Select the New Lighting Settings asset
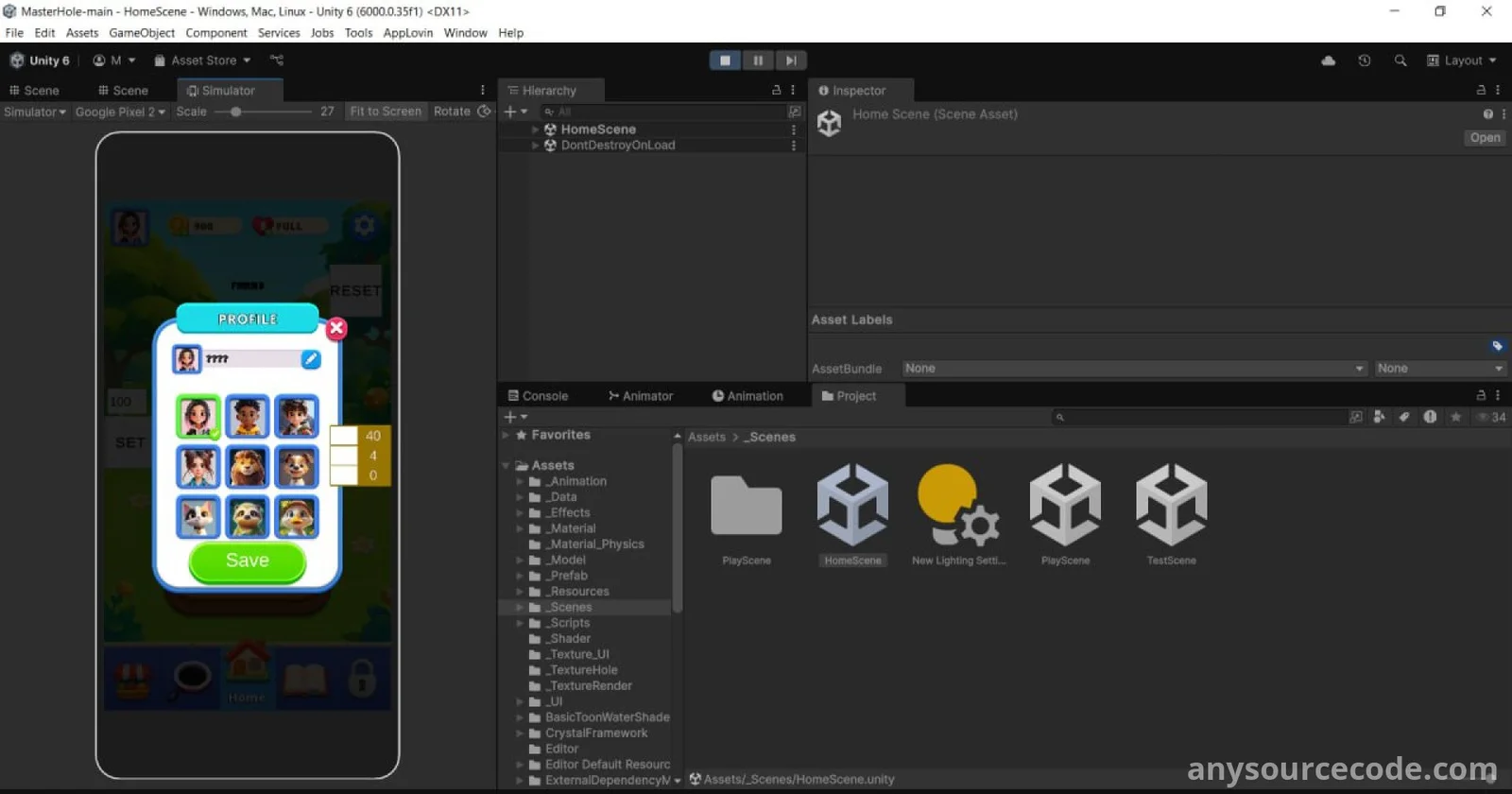 tap(958, 505)
